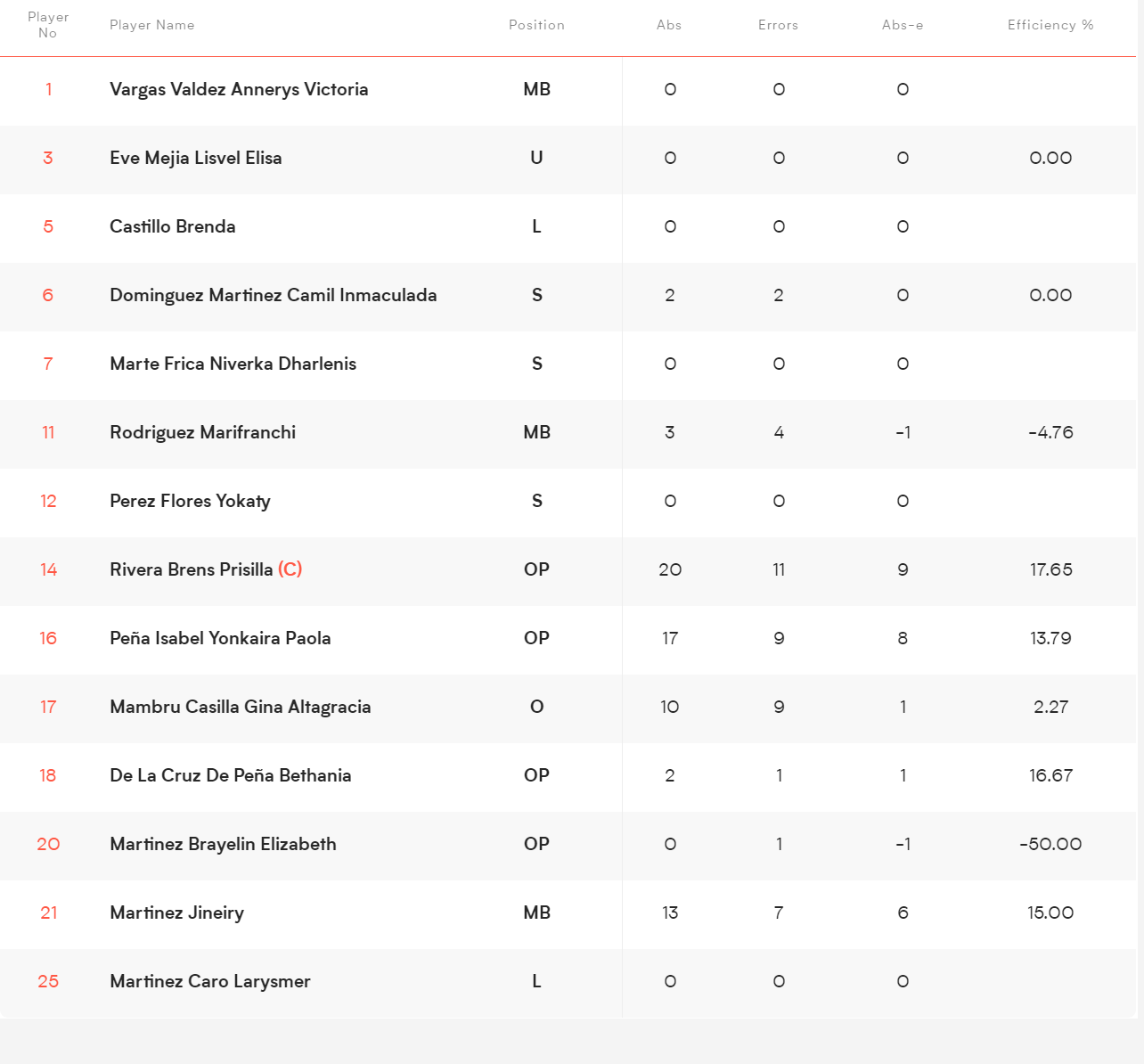Screen dimensions: 1144x1064
Task: Select De La Cruz De Peña Bethania
Action: point(231,775)
